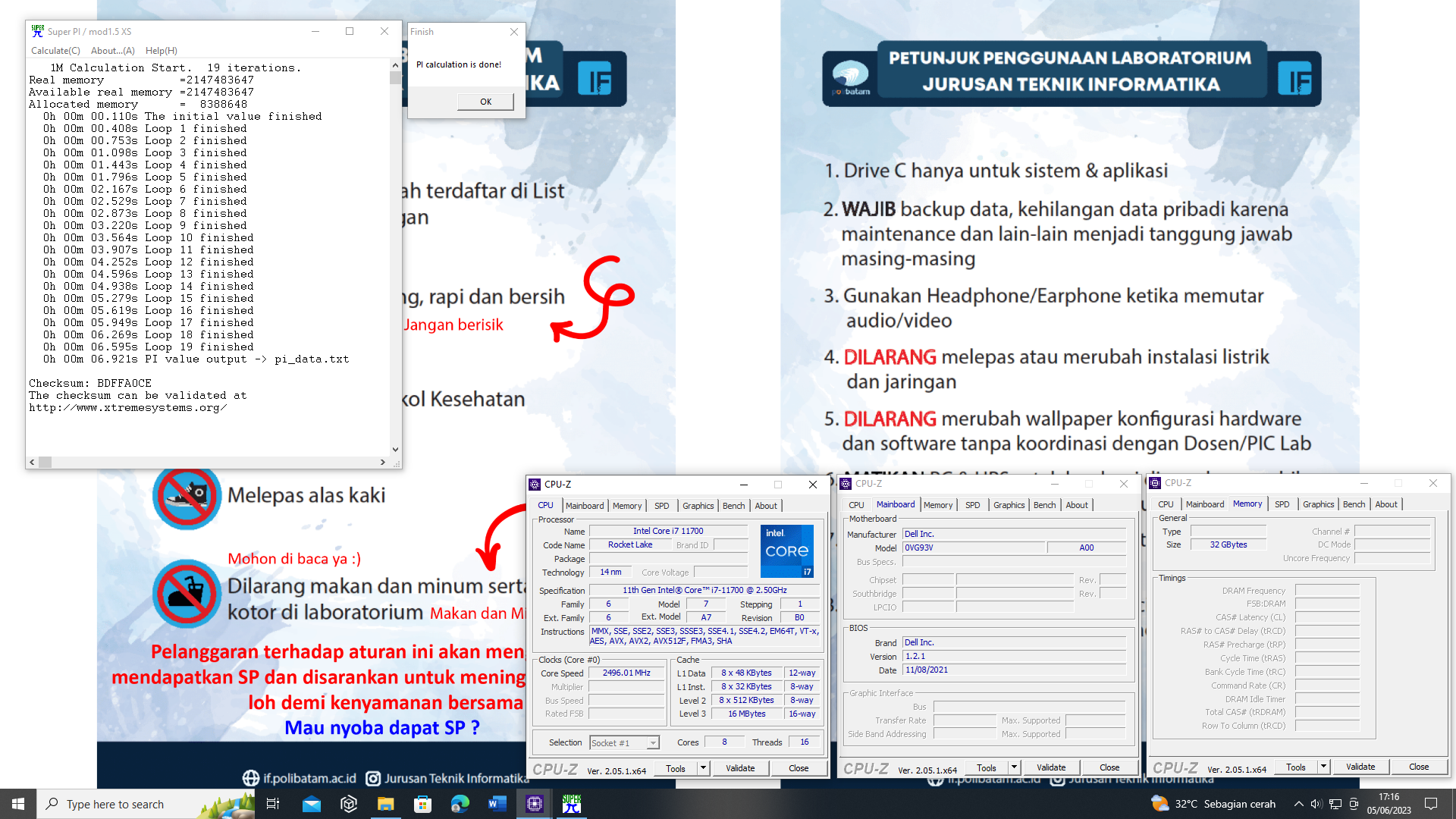The width and height of the screenshot is (1456, 819).
Task: Click the 32 GBytes memory size field
Action: [x=1228, y=544]
